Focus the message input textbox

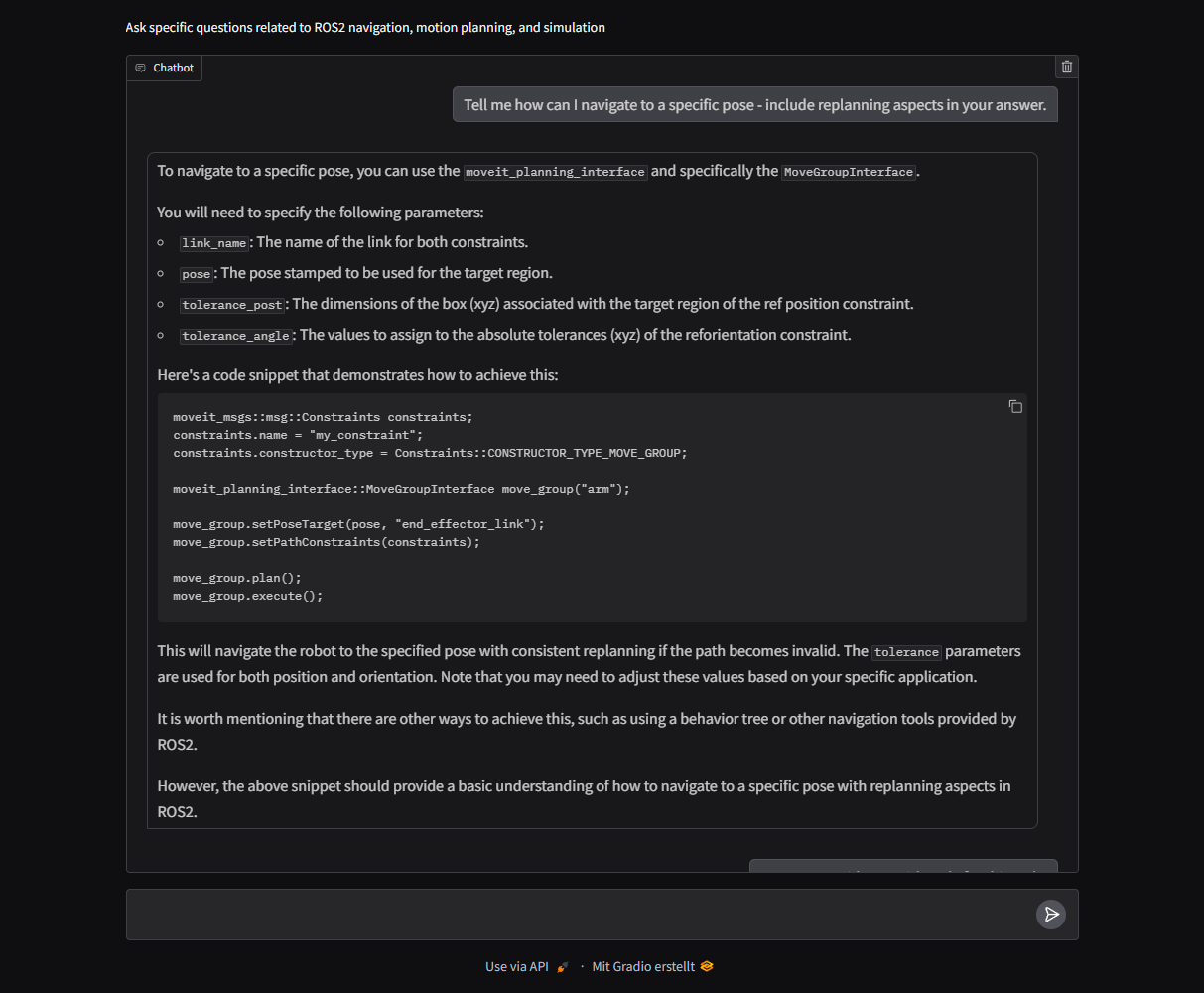click(583, 915)
